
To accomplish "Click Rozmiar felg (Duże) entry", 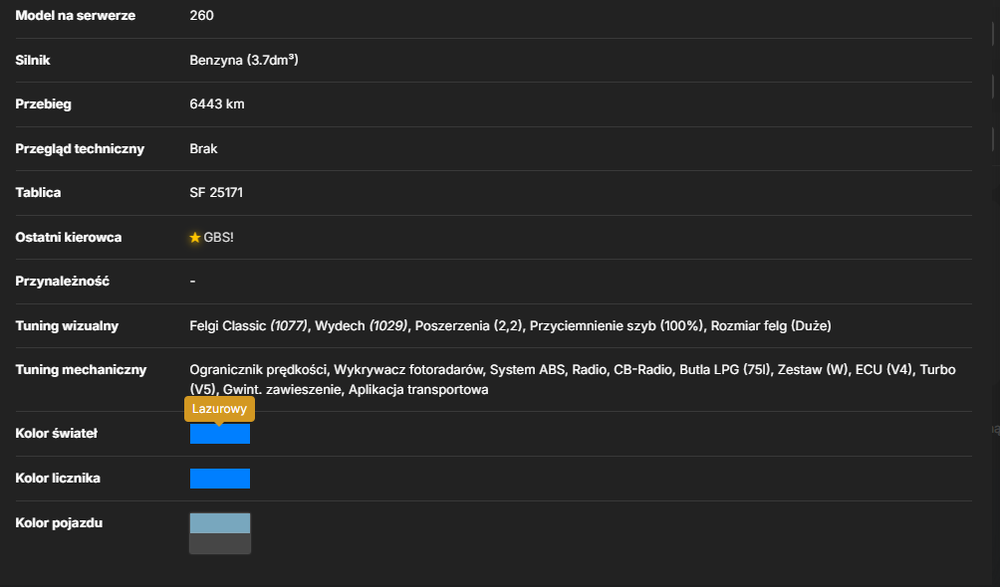I will pos(771,326).
